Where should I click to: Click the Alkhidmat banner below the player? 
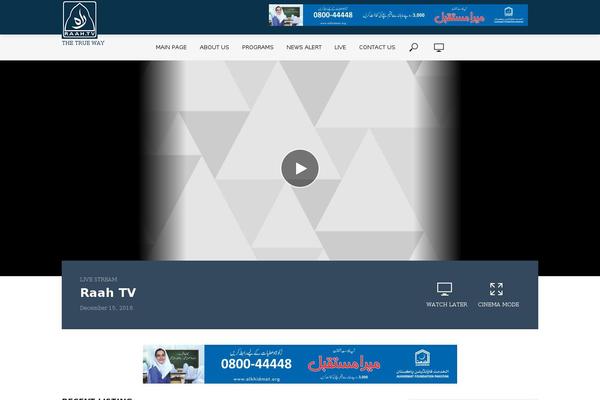pyautogui.click(x=300, y=364)
